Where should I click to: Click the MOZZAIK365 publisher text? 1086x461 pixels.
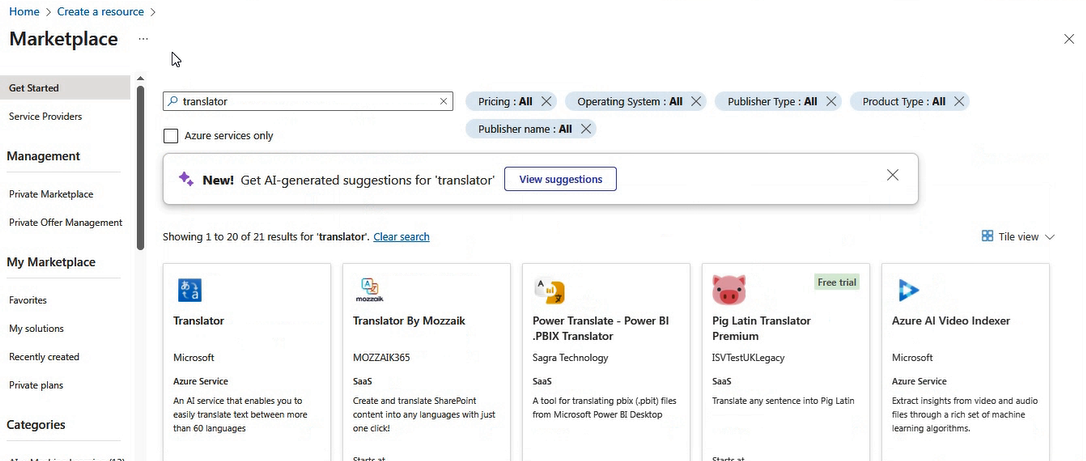coord(382,358)
